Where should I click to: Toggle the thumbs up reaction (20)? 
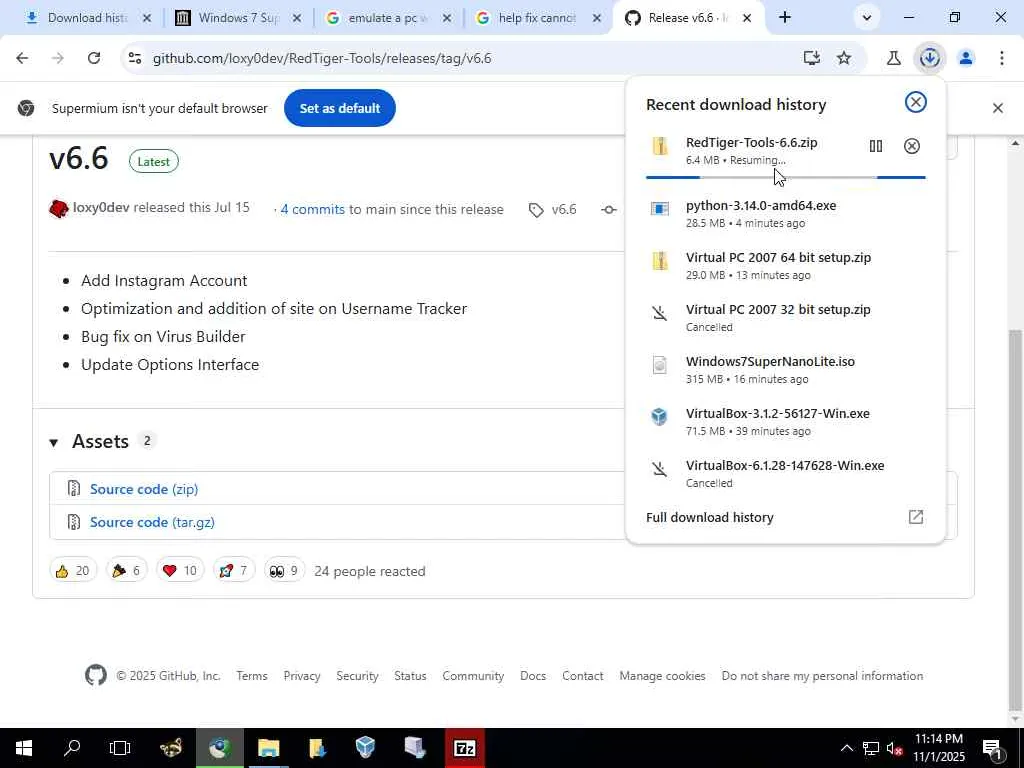(x=73, y=571)
